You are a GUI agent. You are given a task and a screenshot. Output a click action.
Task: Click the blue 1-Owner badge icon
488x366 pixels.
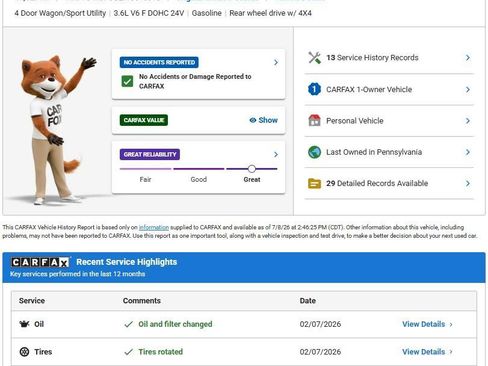[x=314, y=89]
